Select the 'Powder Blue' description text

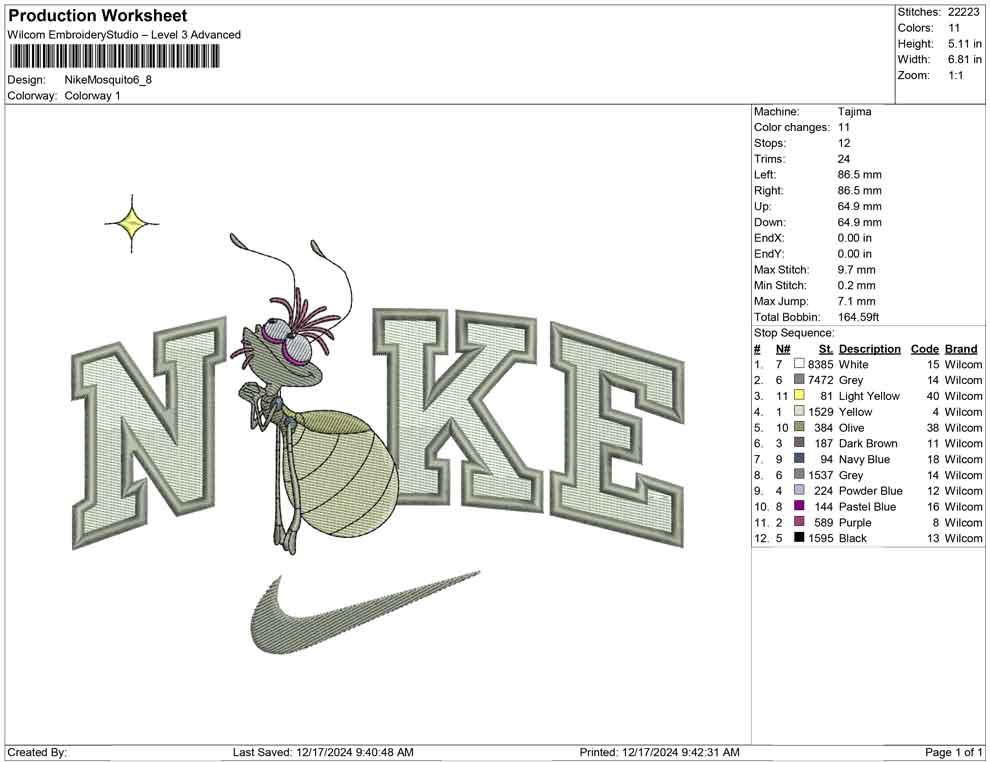(x=870, y=490)
